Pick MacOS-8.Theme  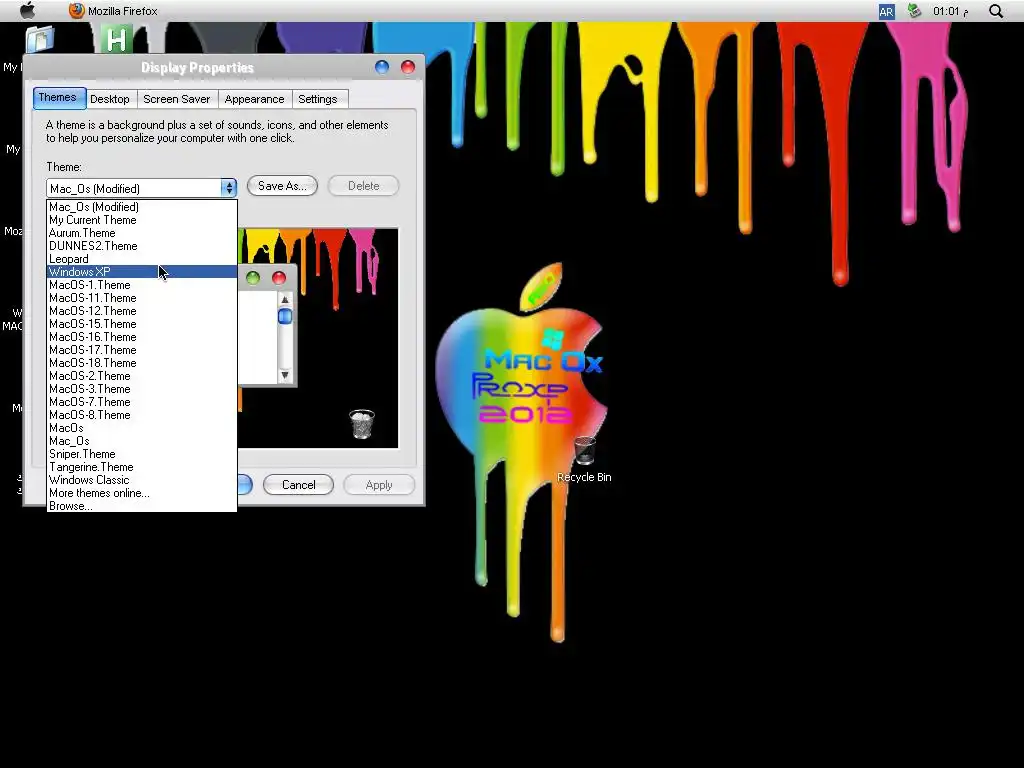142,415
